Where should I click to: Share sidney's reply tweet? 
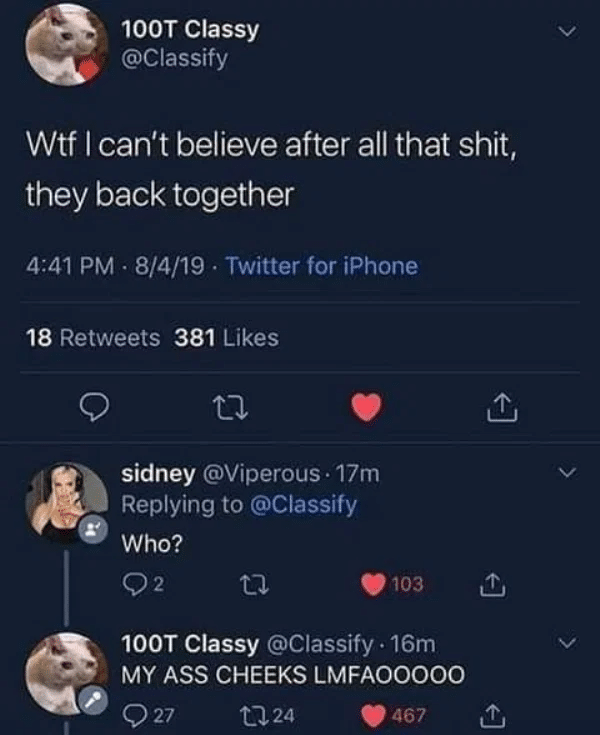(493, 585)
